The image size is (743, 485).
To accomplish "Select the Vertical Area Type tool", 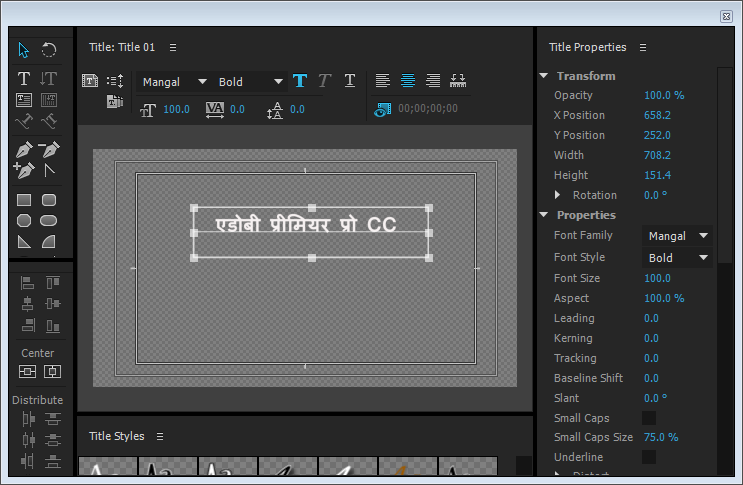I will pos(49,100).
